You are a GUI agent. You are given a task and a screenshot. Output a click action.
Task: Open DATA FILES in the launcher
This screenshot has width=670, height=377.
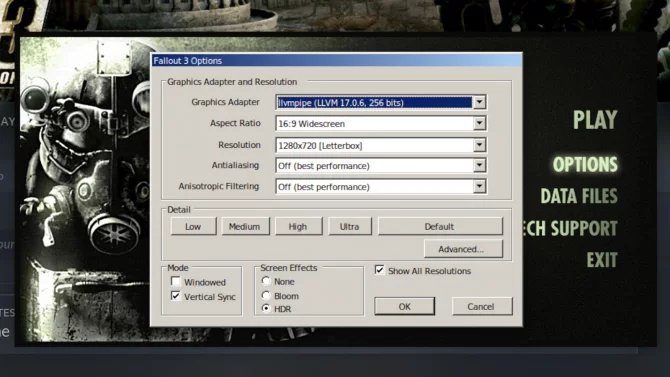click(x=579, y=196)
